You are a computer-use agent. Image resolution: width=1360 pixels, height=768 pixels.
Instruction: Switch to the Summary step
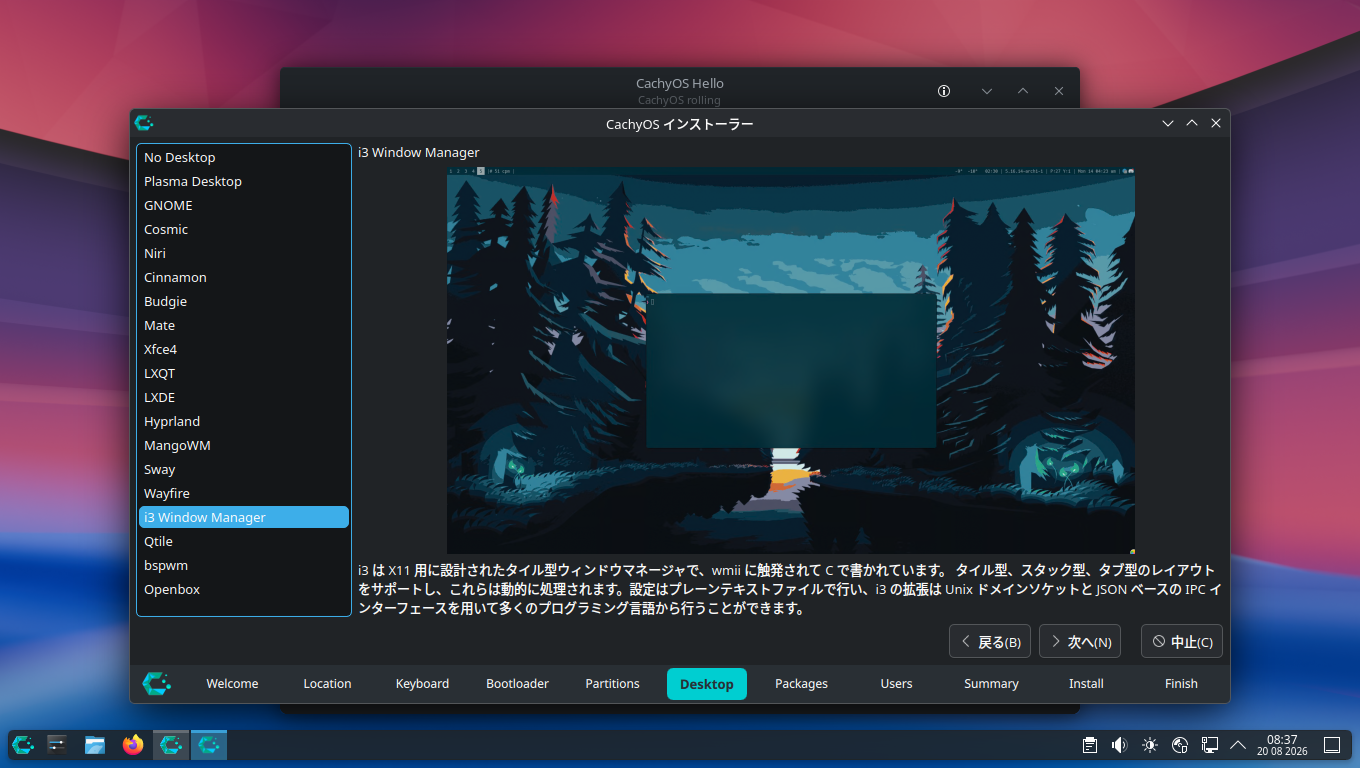click(991, 684)
